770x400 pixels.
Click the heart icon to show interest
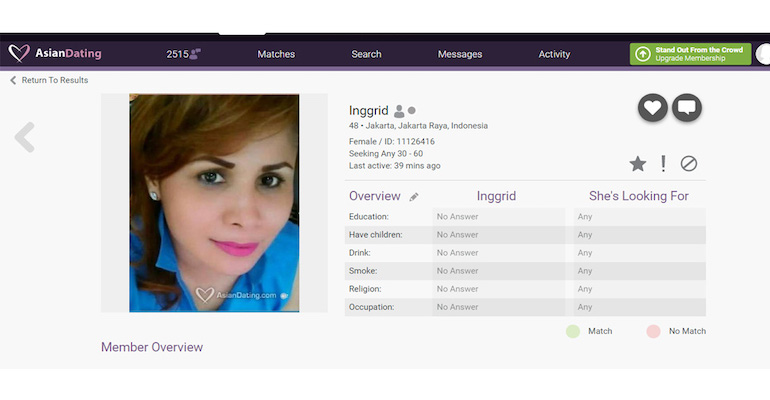pyautogui.click(x=652, y=108)
